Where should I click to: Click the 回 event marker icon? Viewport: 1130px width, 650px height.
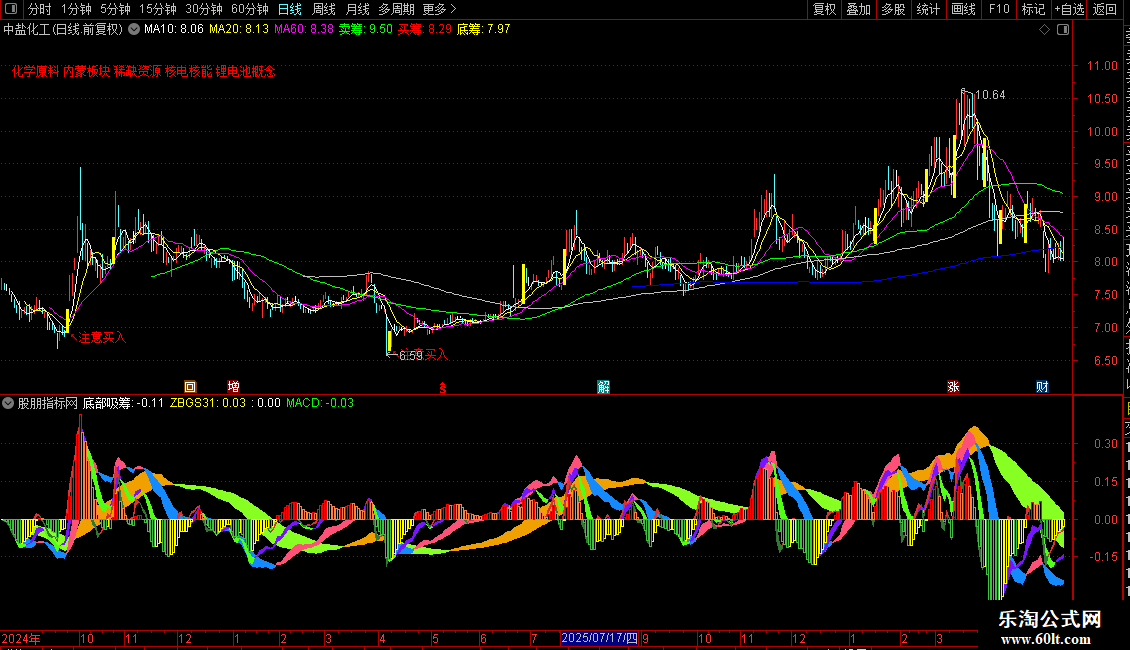[x=190, y=387]
